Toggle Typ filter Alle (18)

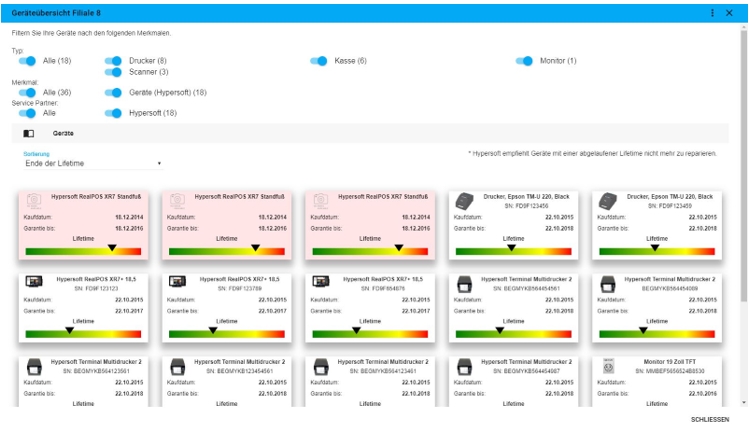click(27, 61)
